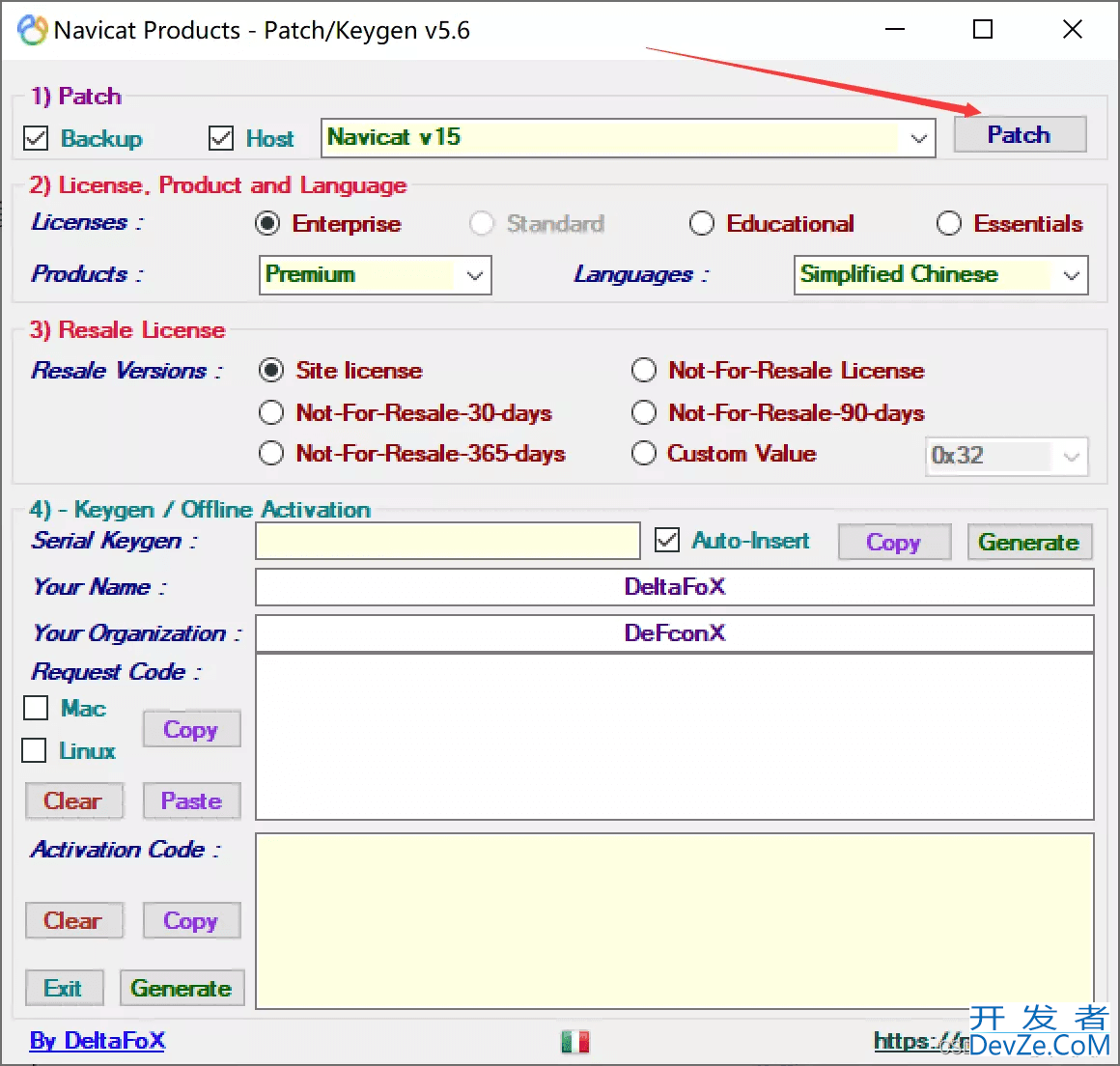This screenshot has width=1120, height=1066.
Task: Select the Custom Value radio button
Action: pyautogui.click(x=644, y=453)
